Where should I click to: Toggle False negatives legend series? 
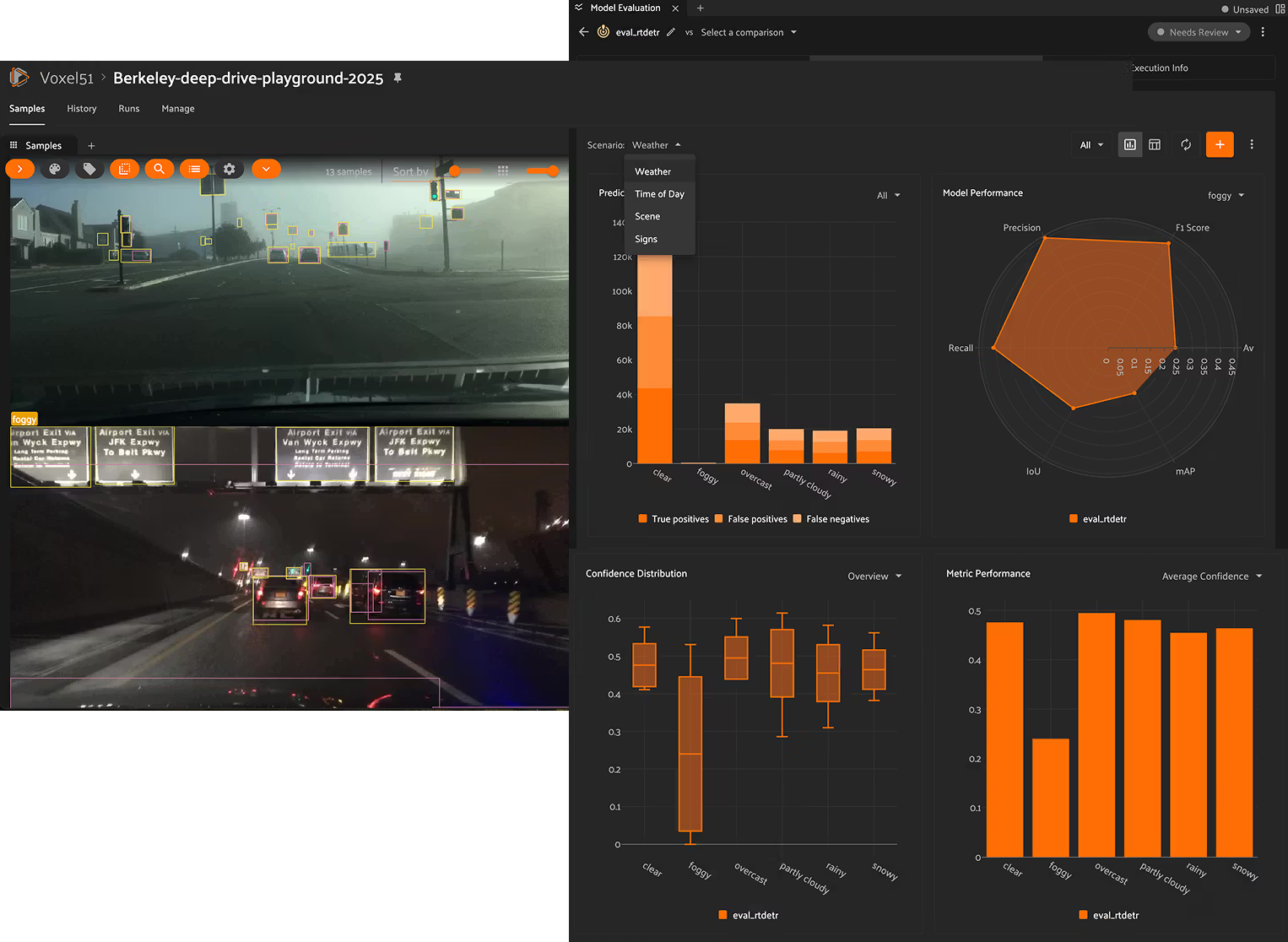pyautogui.click(x=831, y=519)
